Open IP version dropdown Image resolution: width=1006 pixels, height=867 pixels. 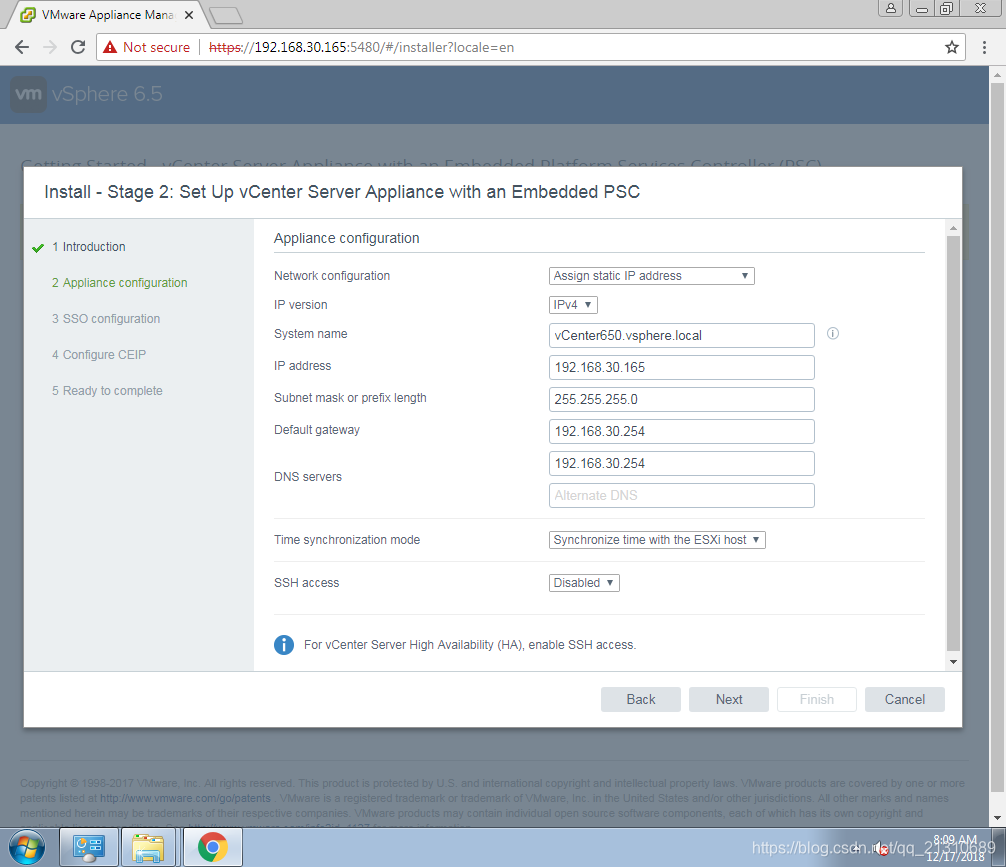point(573,305)
